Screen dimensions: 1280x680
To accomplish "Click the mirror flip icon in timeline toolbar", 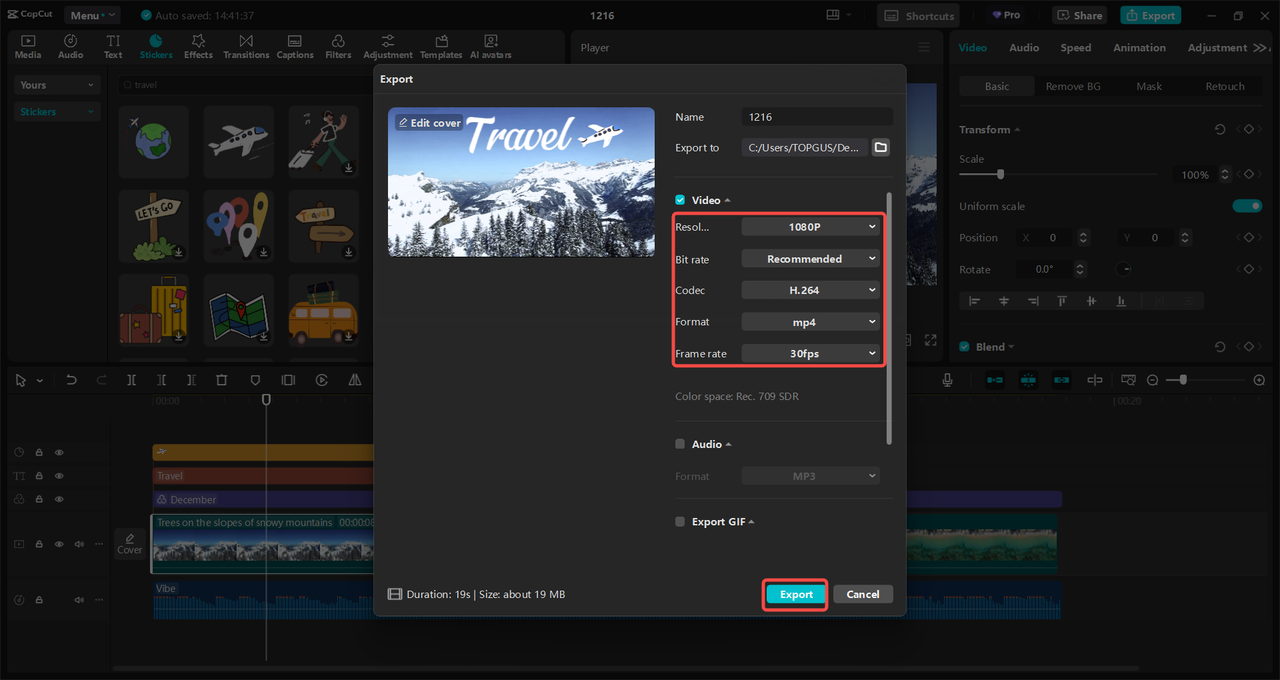I will tap(355, 380).
